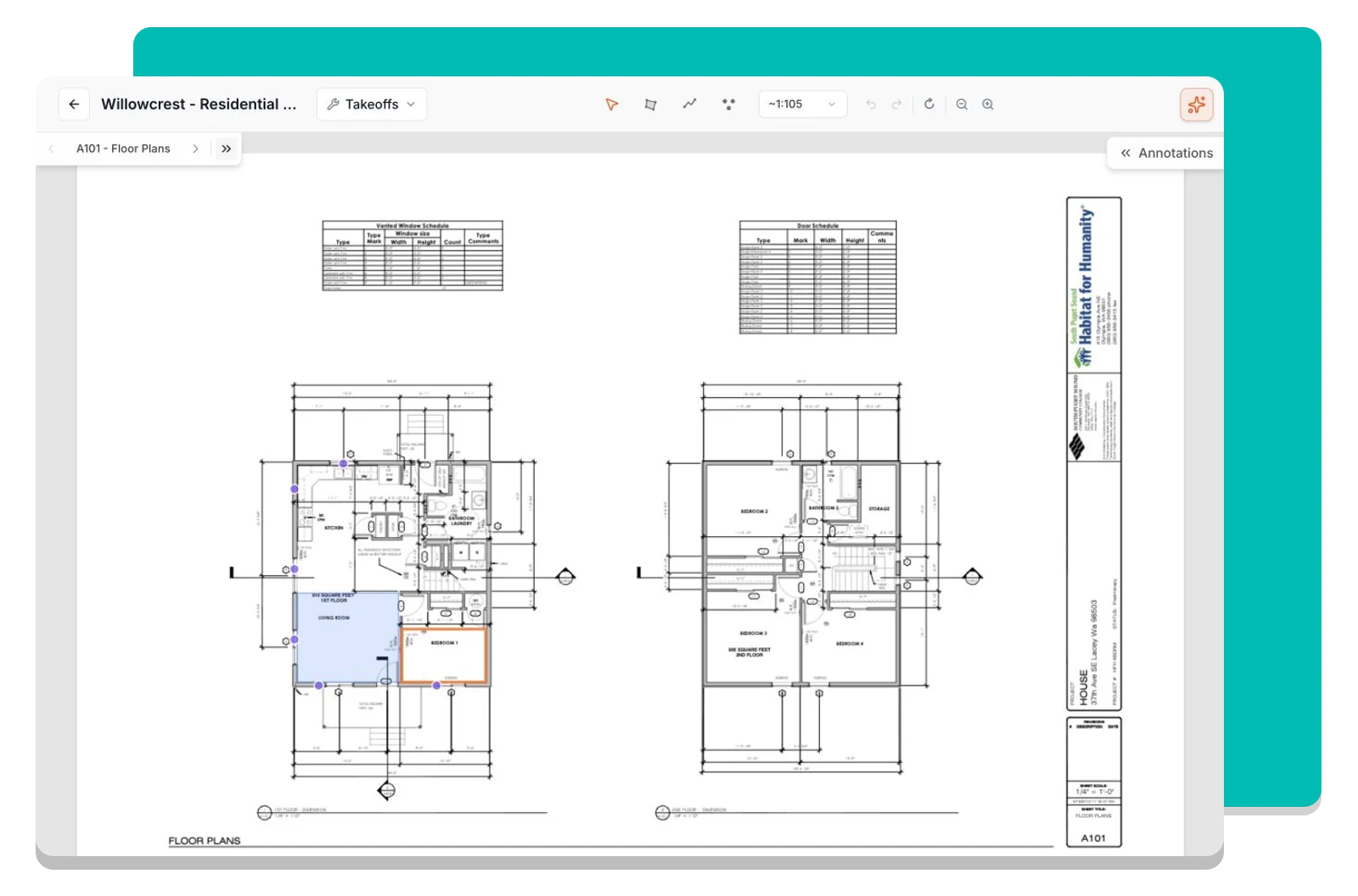Click the A101 sheet number in title block
The width and height of the screenshot is (1358, 896).
pyautogui.click(x=1093, y=838)
